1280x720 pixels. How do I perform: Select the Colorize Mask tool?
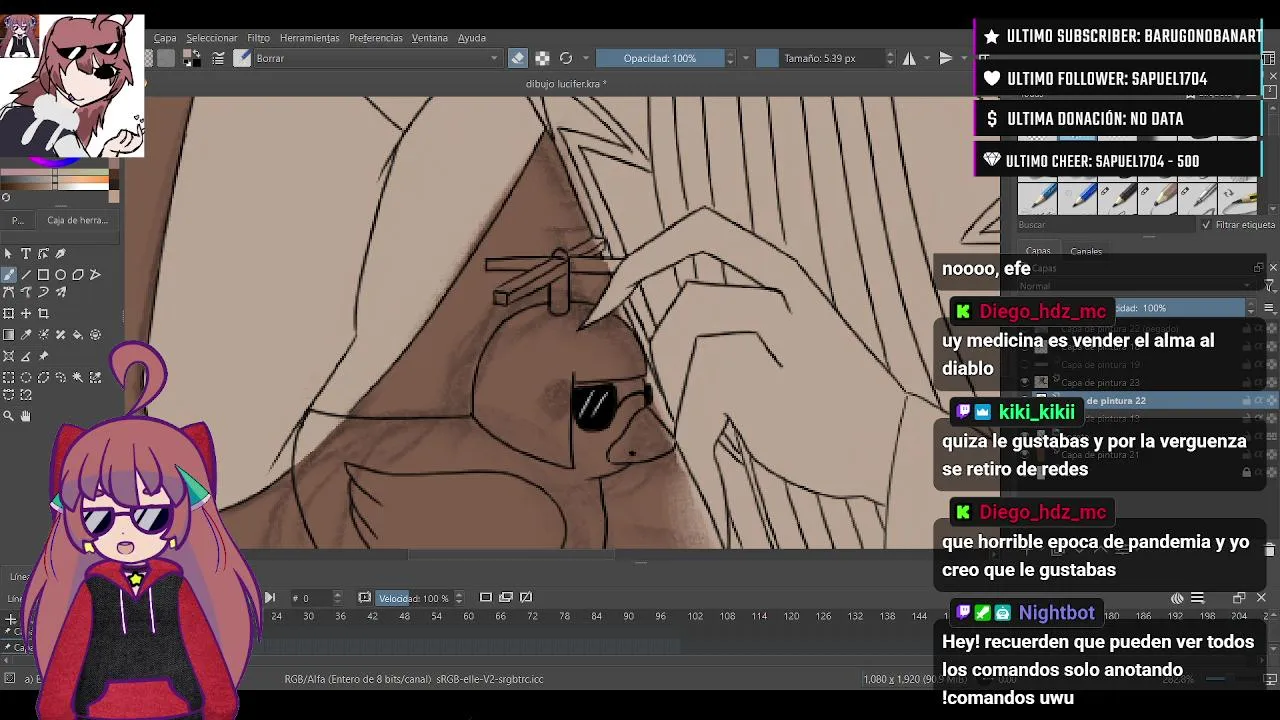43,335
